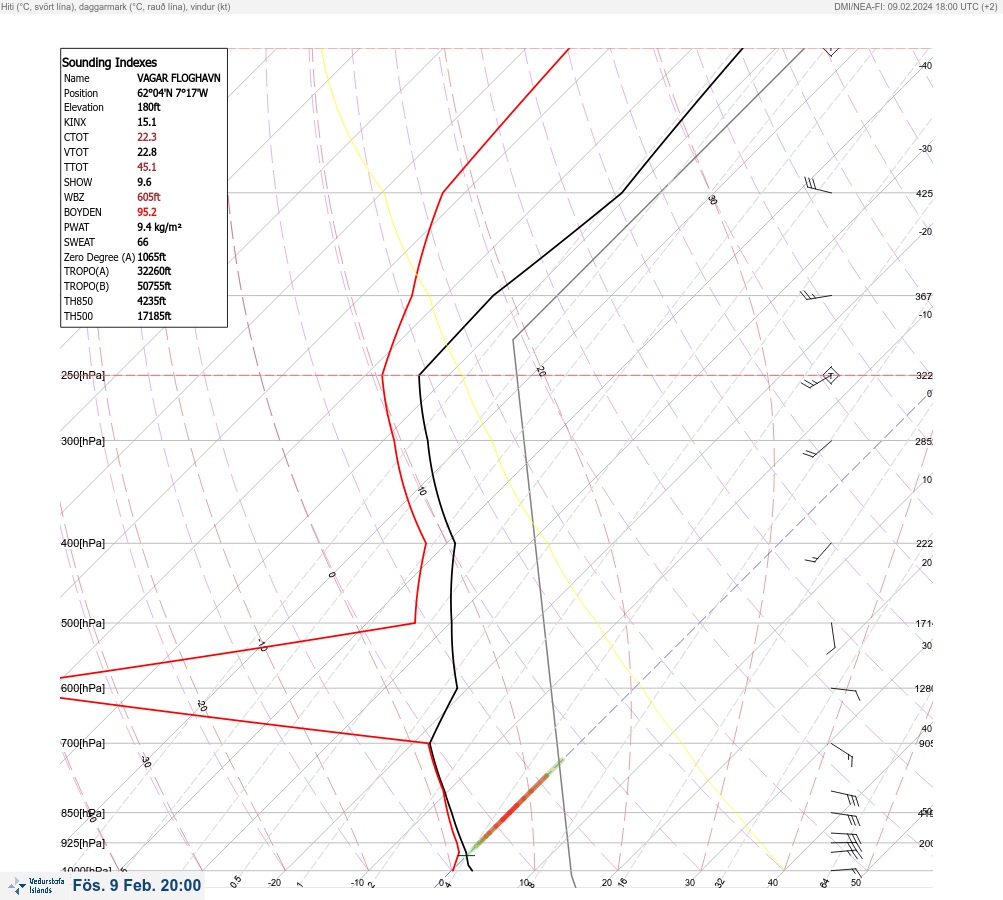This screenshot has height=900, width=1003.
Task: Click the wind barb at 600 hPa
Action: click(845, 693)
